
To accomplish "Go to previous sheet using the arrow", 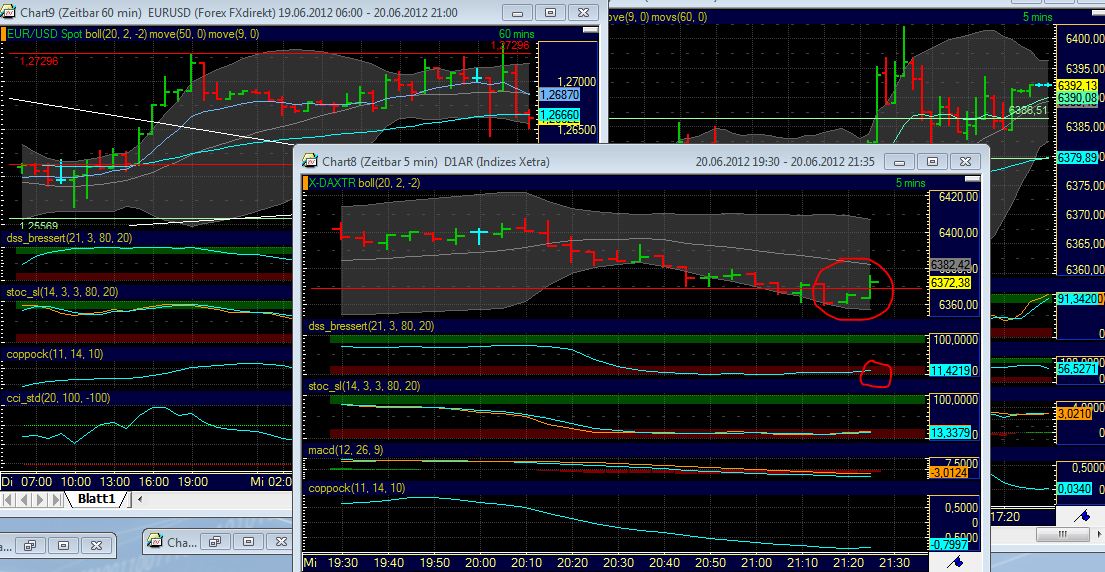I will pyautogui.click(x=23, y=499).
